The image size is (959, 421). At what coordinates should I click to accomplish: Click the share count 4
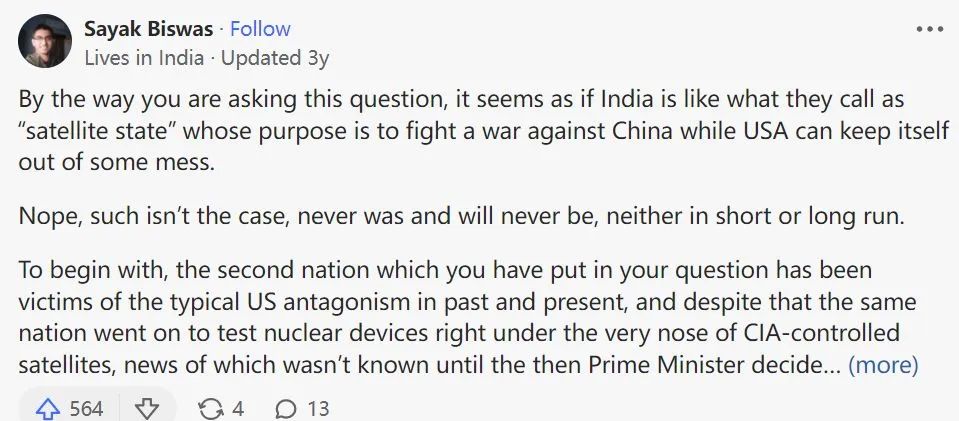(238, 408)
